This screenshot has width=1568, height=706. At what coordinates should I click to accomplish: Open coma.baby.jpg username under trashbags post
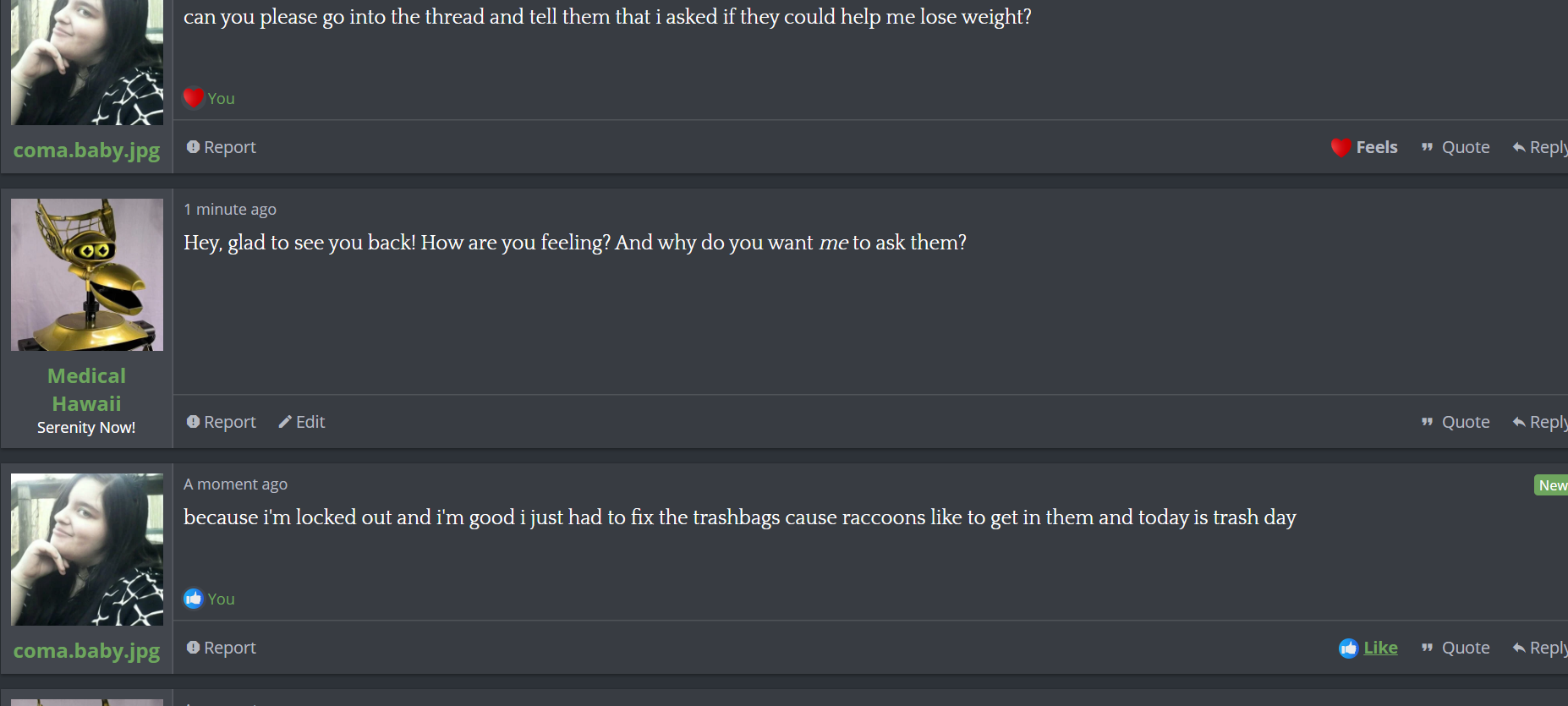coord(86,651)
